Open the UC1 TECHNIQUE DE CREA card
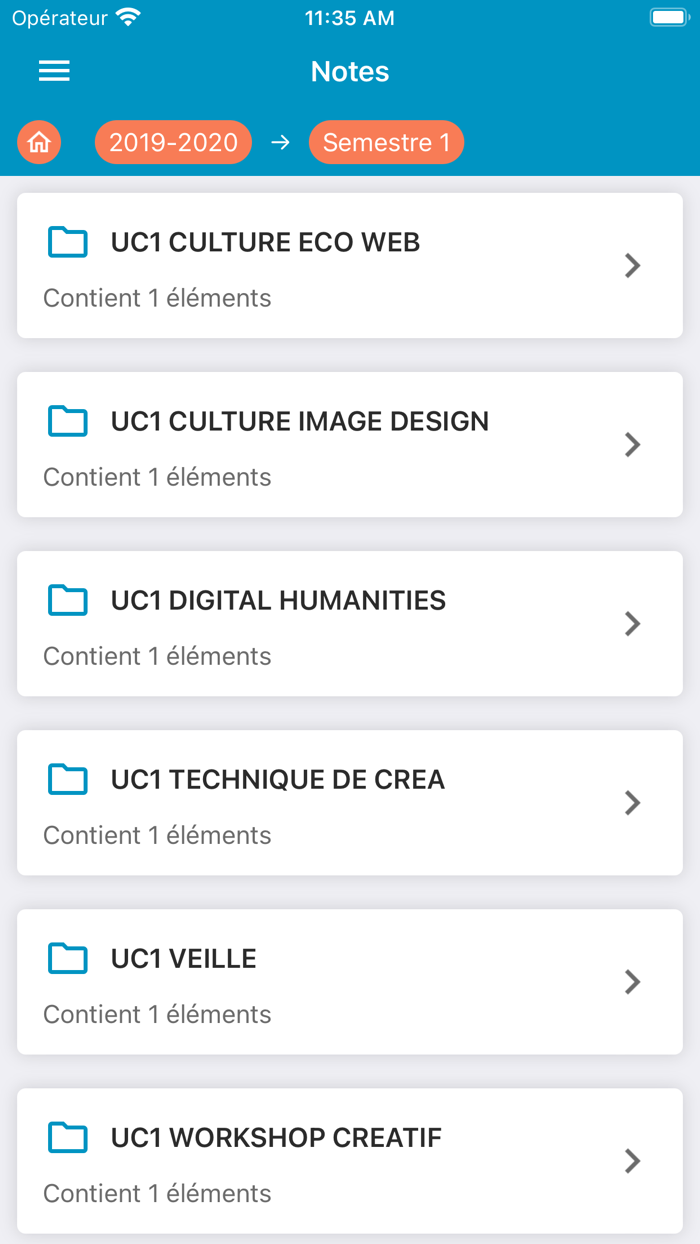This screenshot has width=700, height=1244. pos(350,803)
